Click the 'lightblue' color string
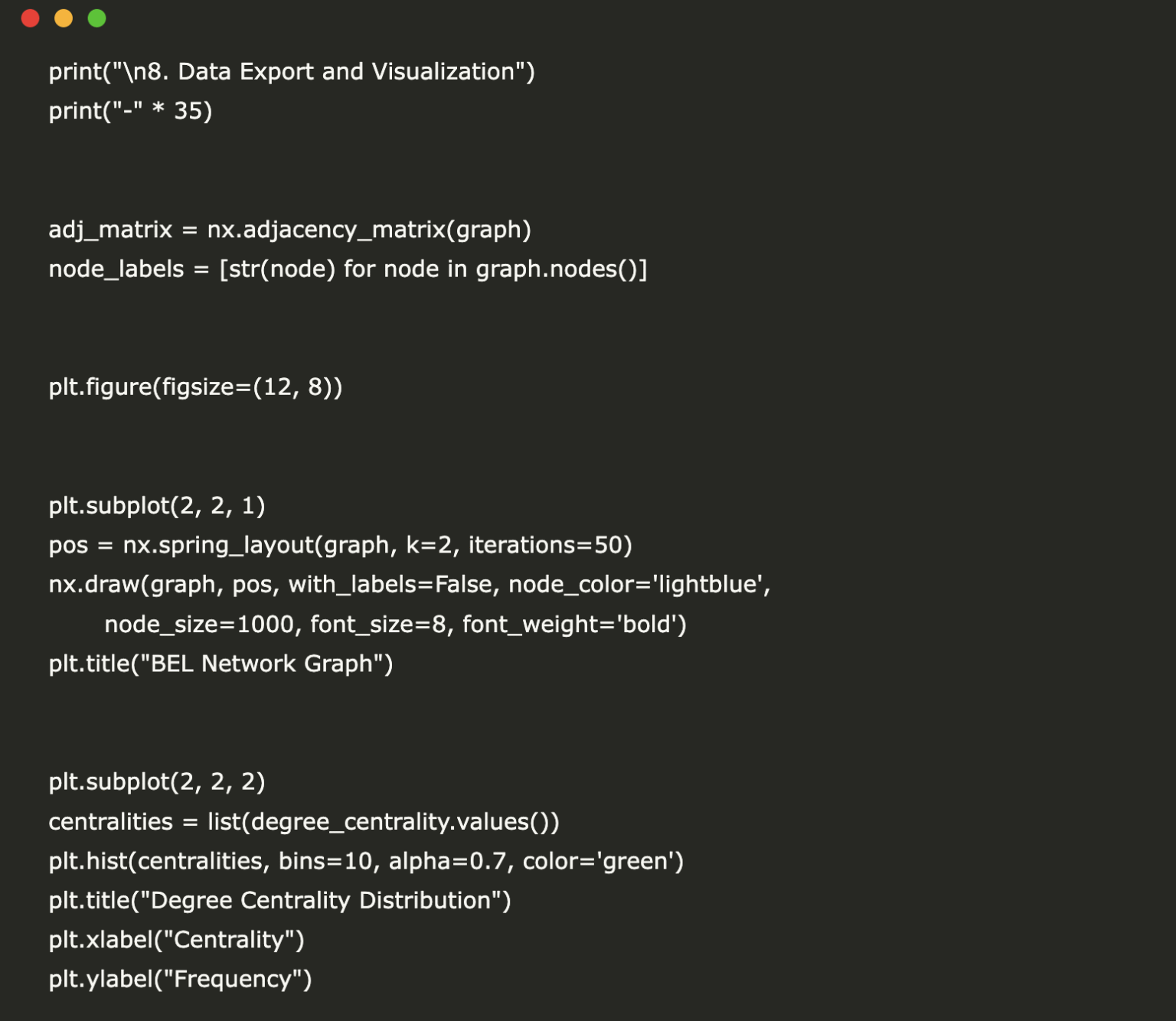Screen dimensions: 1176x1021 [x=708, y=585]
